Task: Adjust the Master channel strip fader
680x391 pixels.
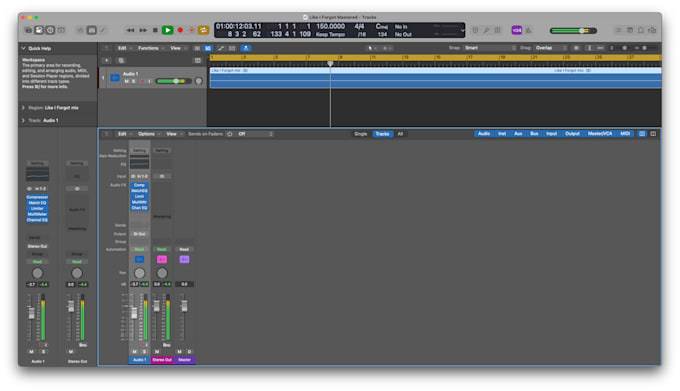Action: pos(184,306)
